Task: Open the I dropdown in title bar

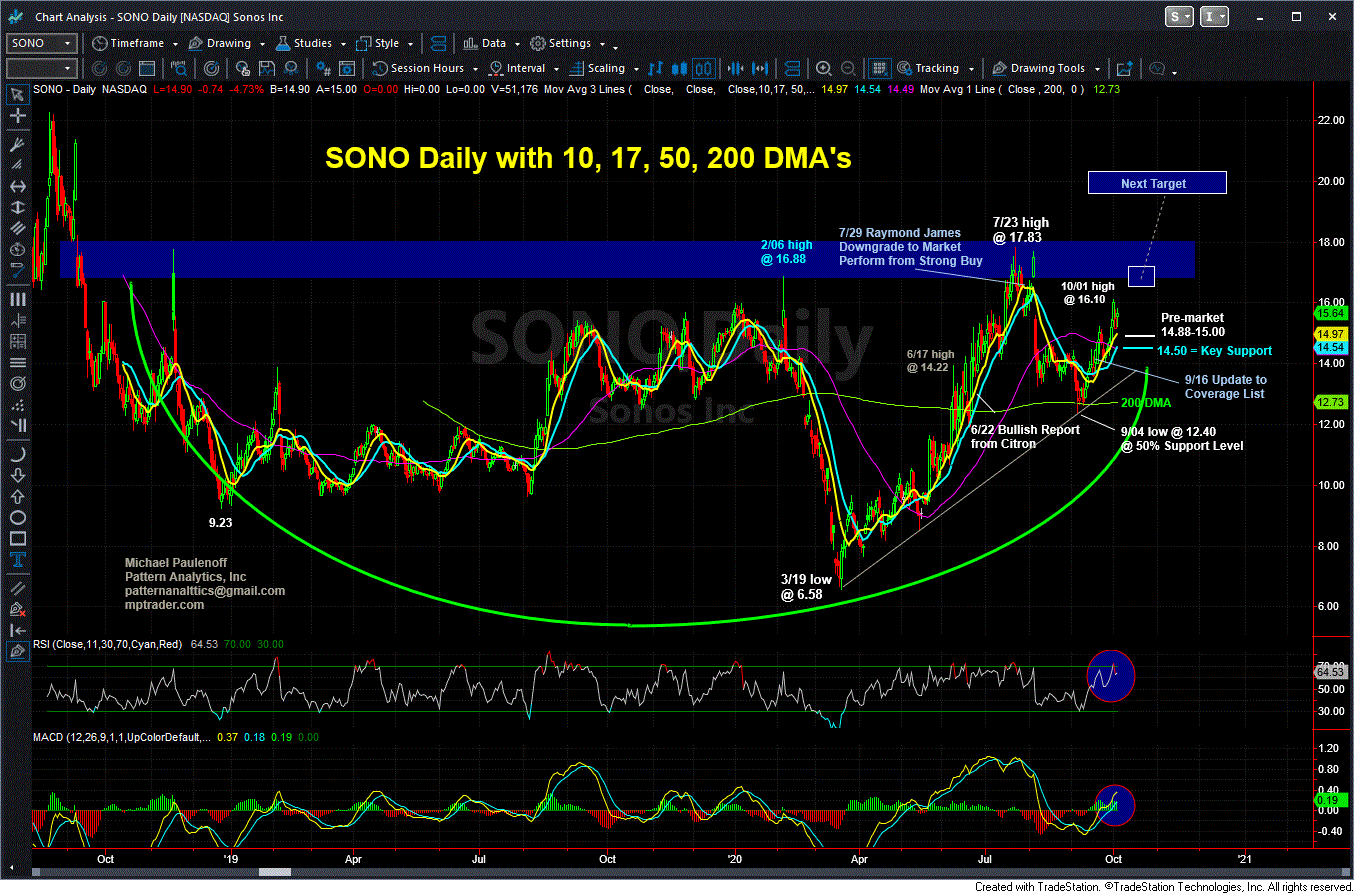Action: (x=1212, y=17)
